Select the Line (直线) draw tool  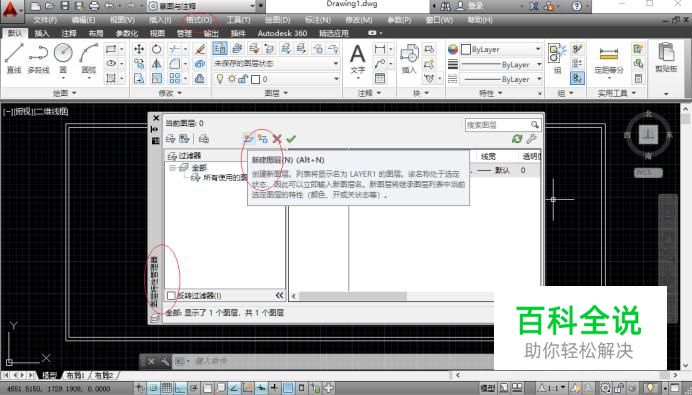(14, 57)
